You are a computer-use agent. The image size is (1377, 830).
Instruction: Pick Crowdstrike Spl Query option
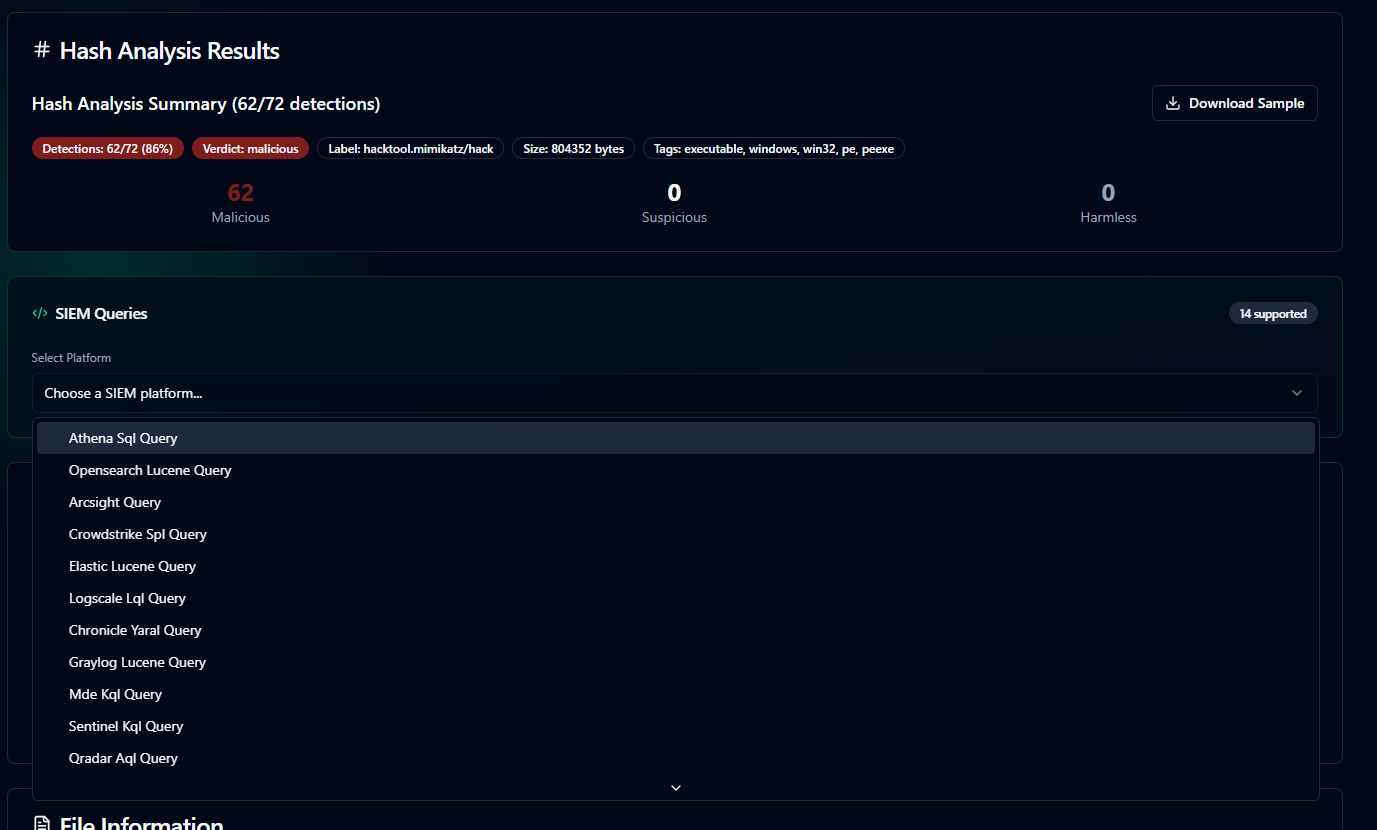tap(676, 534)
